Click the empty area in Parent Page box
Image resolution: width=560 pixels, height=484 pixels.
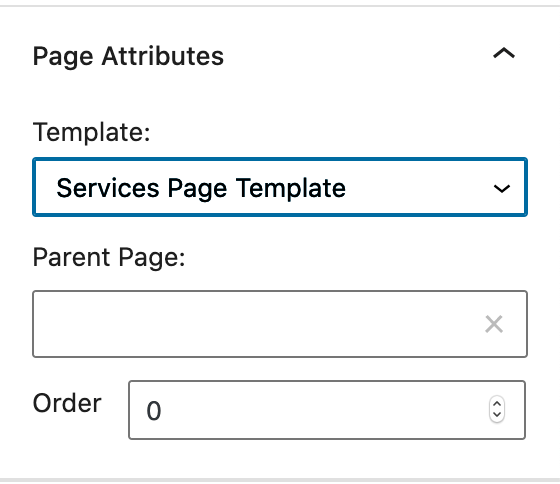(257, 324)
